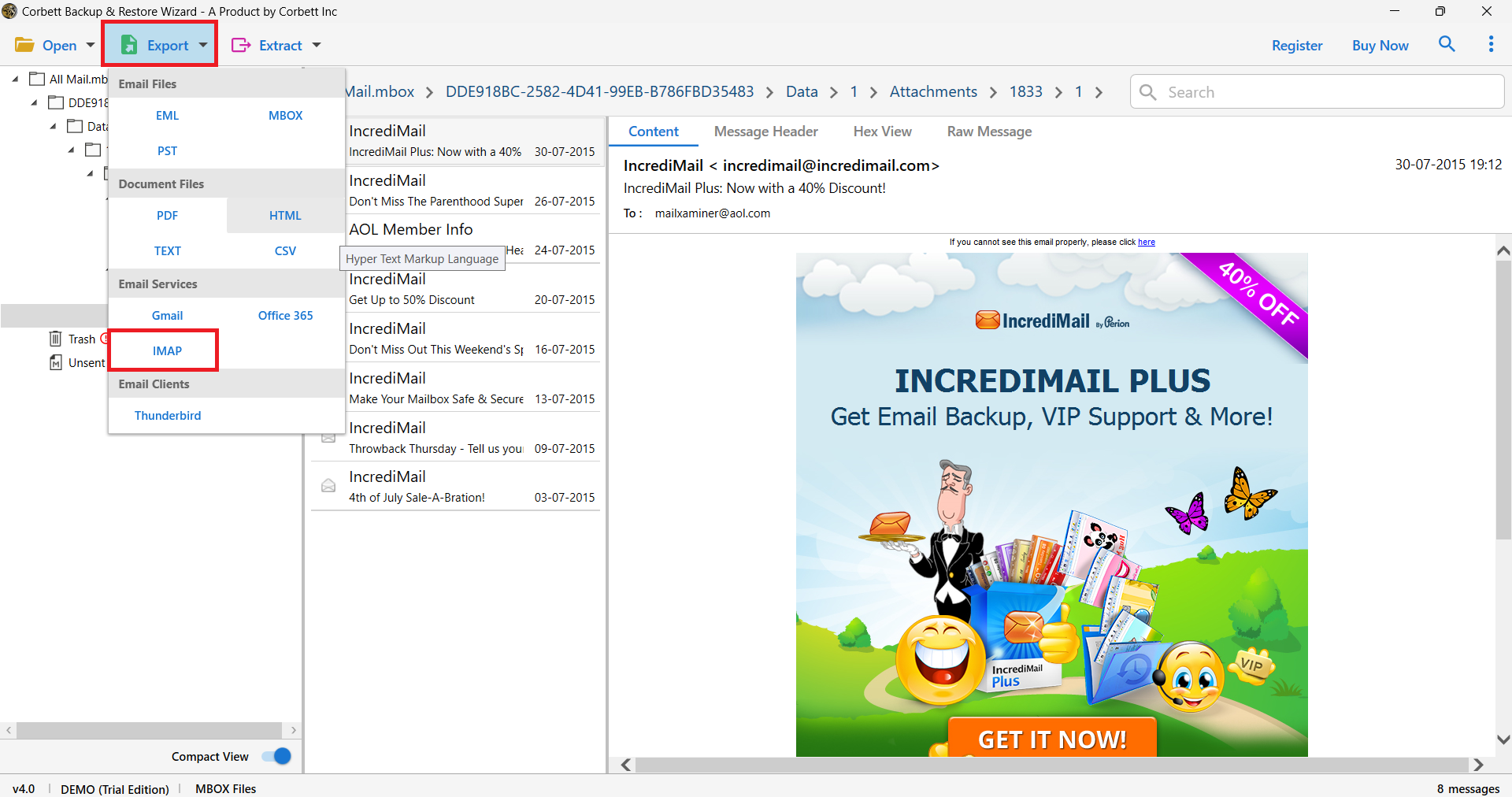
Task: Click the Open folder icon
Action: [x=24, y=45]
